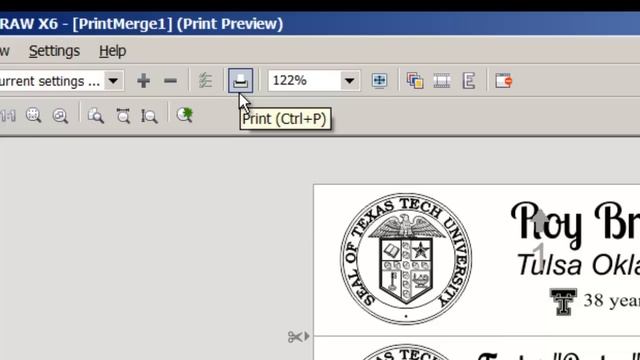Click the filmstrip invert/mirror icon
The image size is (640, 360).
[x=442, y=80]
